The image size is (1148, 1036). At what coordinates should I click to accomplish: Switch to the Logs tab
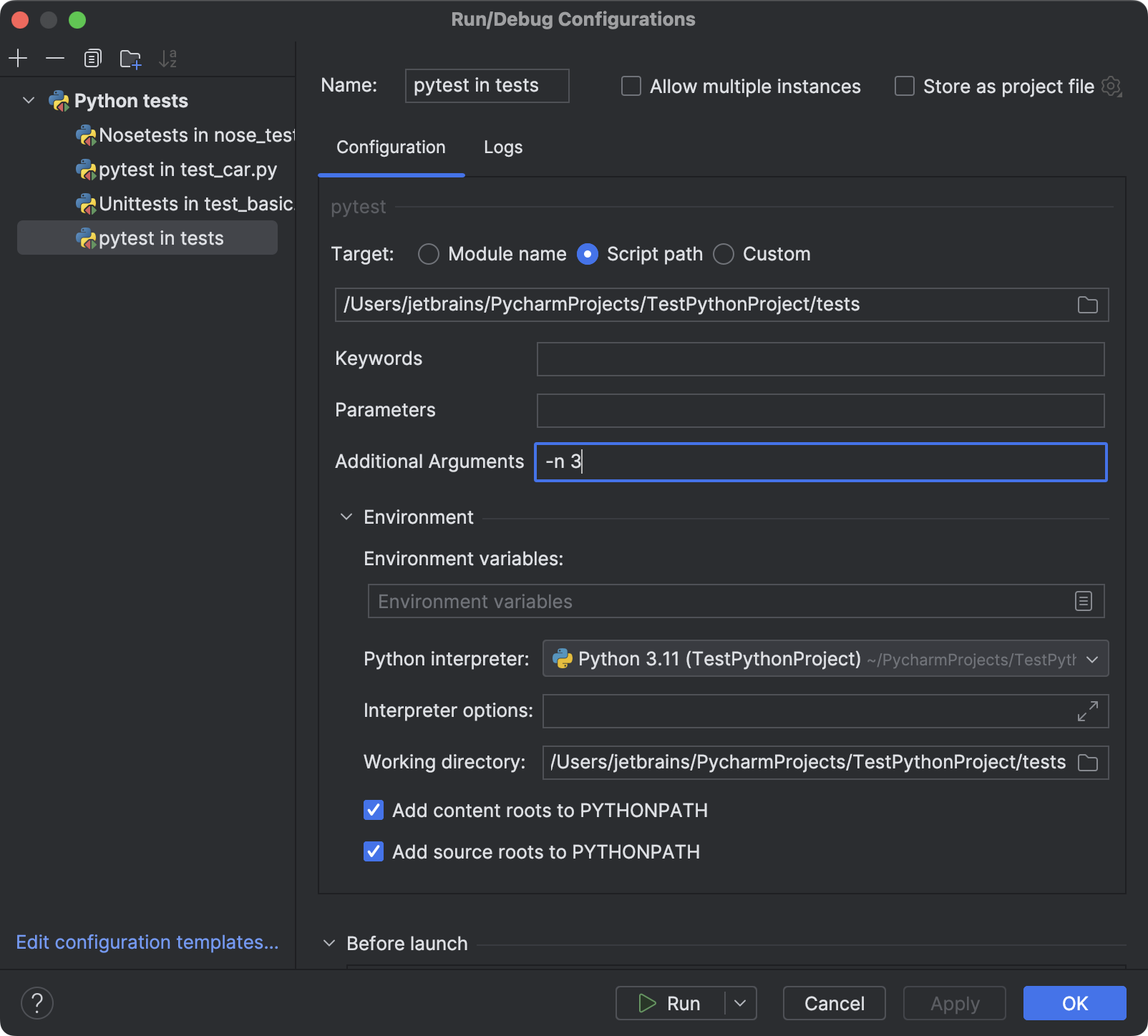502,147
